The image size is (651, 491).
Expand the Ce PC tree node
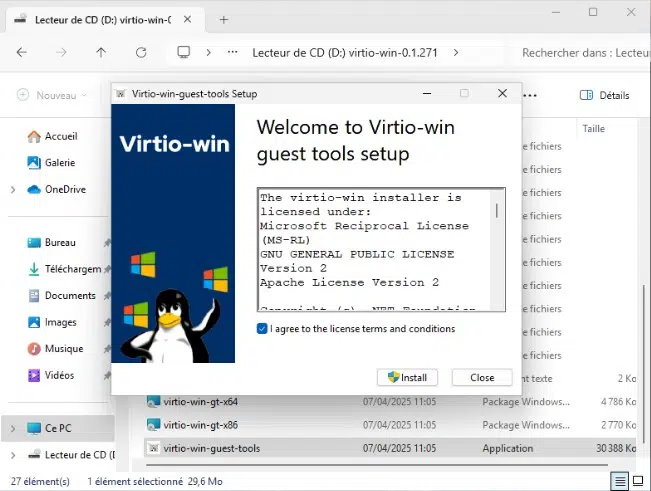13,428
